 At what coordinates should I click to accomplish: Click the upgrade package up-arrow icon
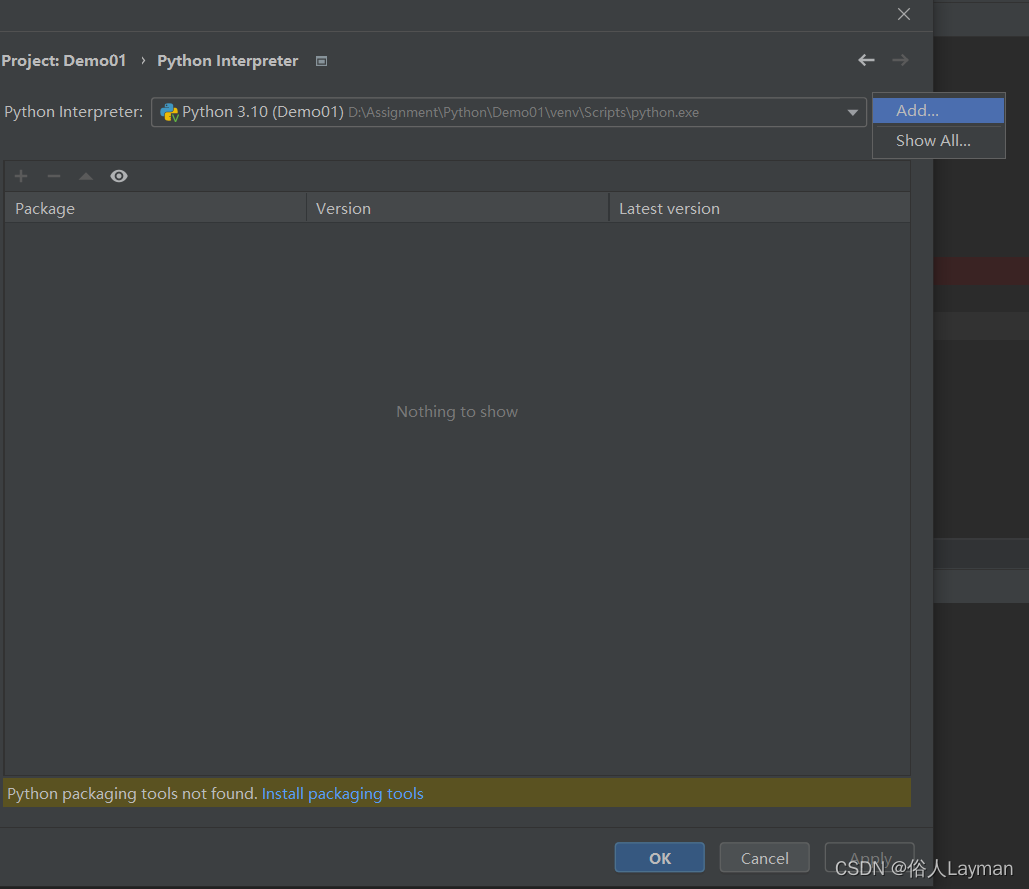(86, 176)
